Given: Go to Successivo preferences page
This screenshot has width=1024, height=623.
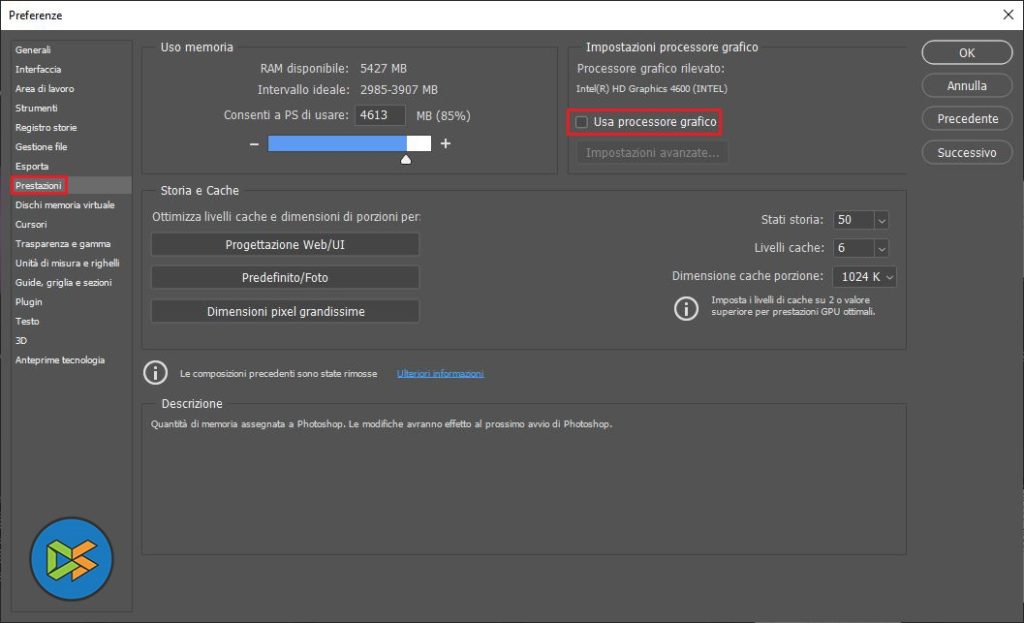Looking at the screenshot, I should click(966, 153).
